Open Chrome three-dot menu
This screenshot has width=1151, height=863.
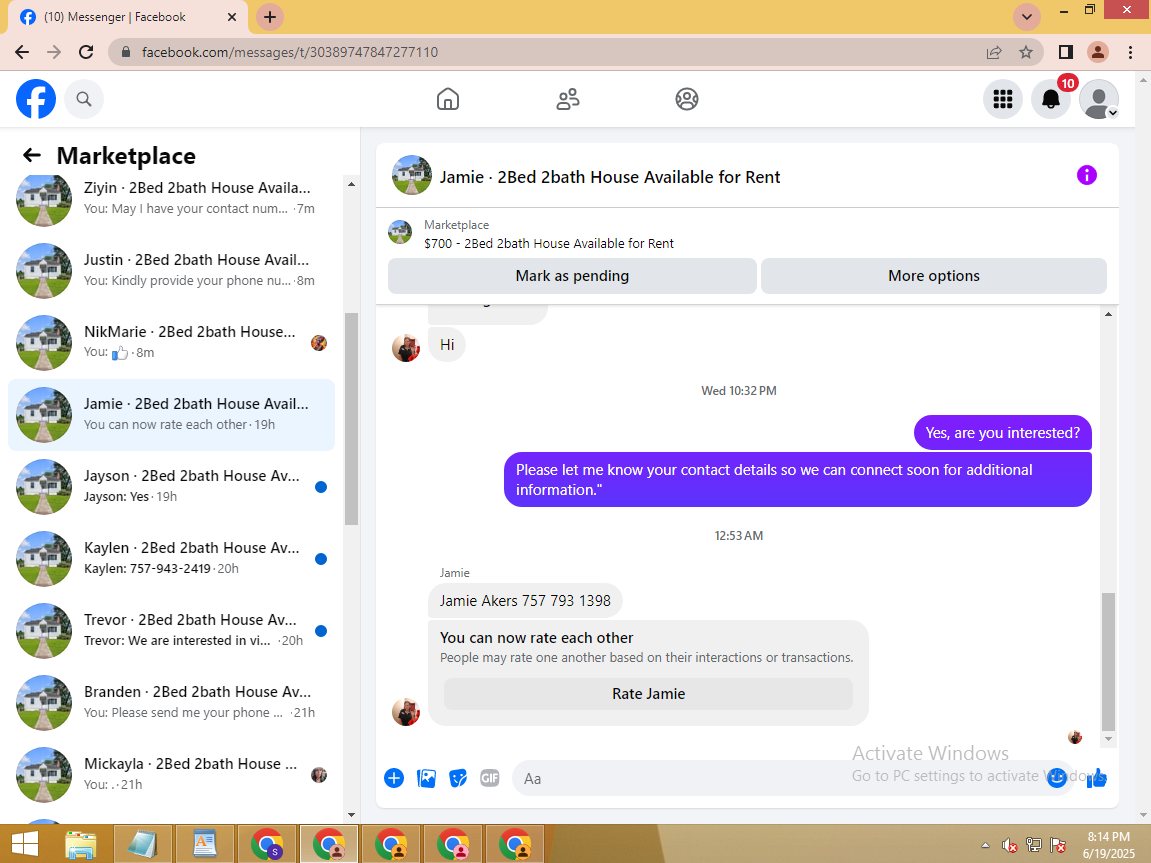1130,52
